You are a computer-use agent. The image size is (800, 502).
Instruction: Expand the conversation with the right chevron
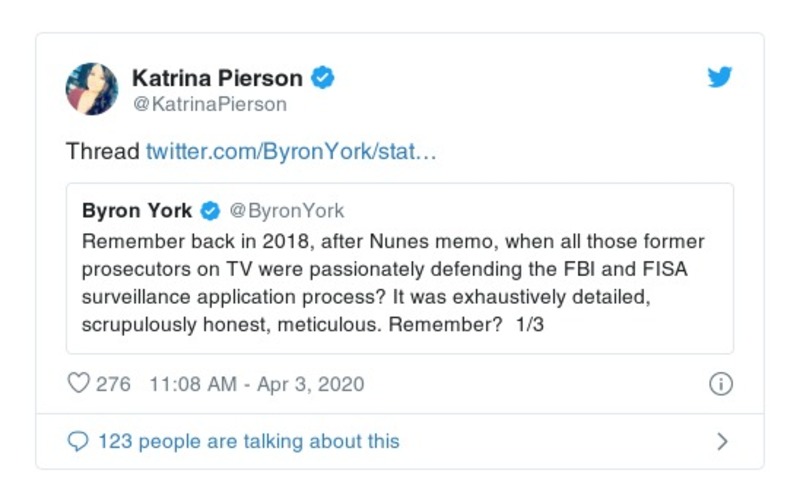point(722,441)
